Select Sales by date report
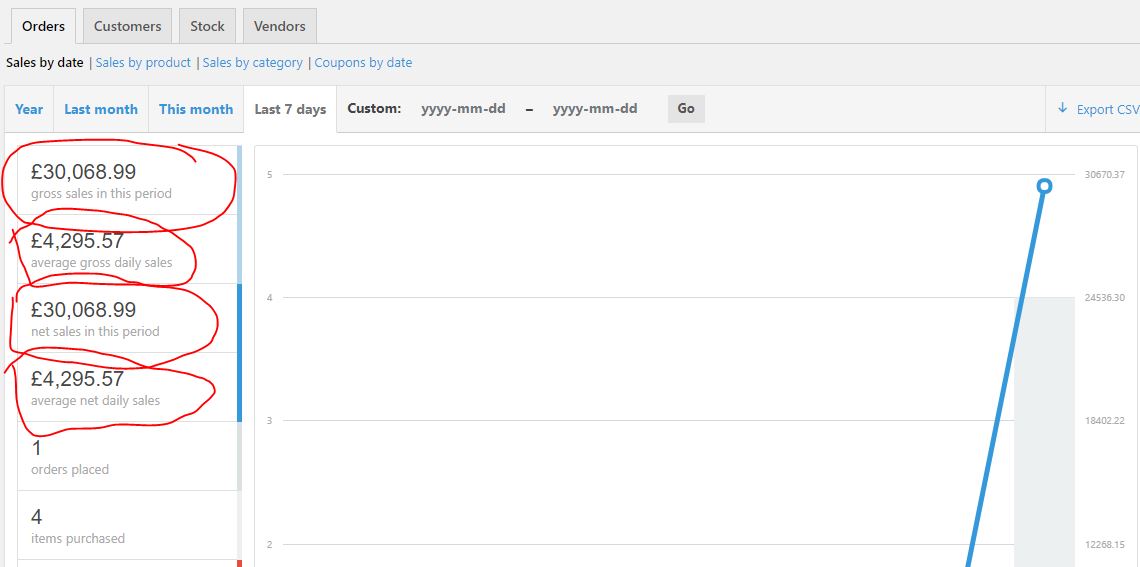This screenshot has height=567, width=1140. (44, 63)
